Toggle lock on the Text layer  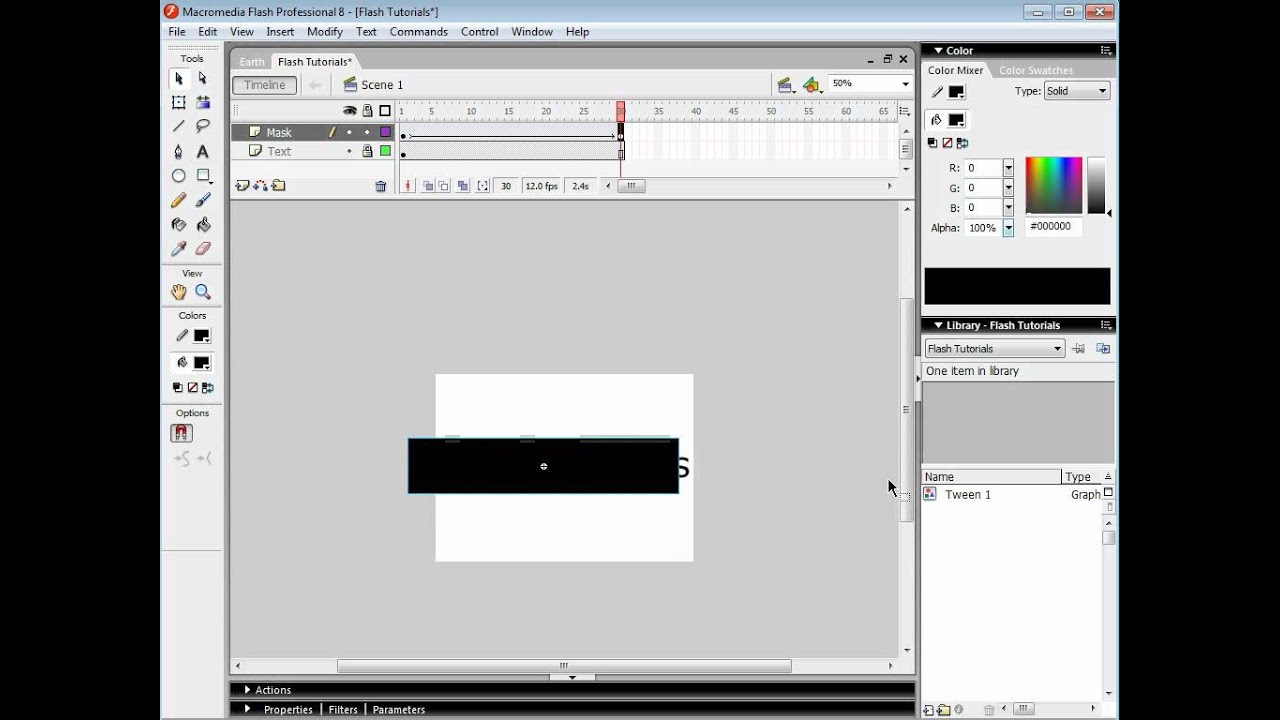point(367,151)
